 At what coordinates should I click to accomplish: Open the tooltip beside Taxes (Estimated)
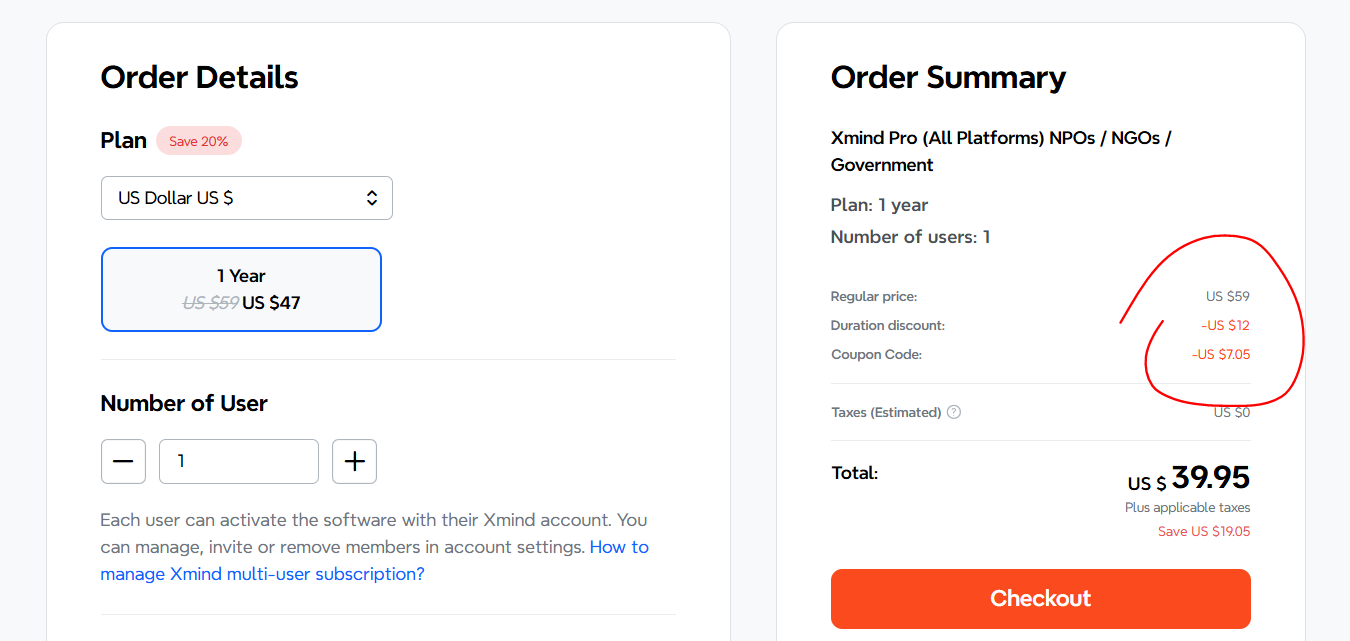953,411
